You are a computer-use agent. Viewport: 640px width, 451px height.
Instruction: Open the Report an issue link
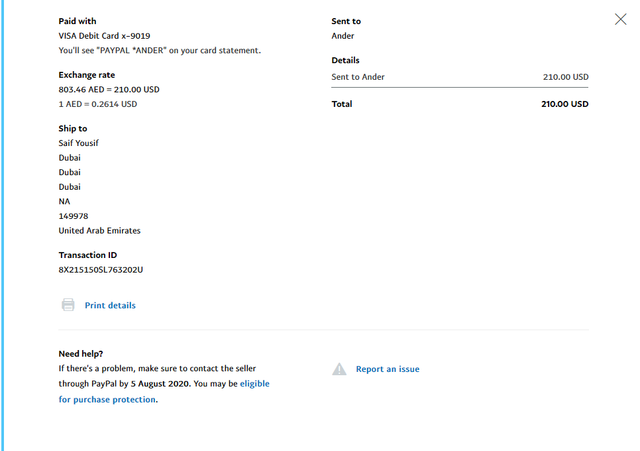tap(388, 369)
